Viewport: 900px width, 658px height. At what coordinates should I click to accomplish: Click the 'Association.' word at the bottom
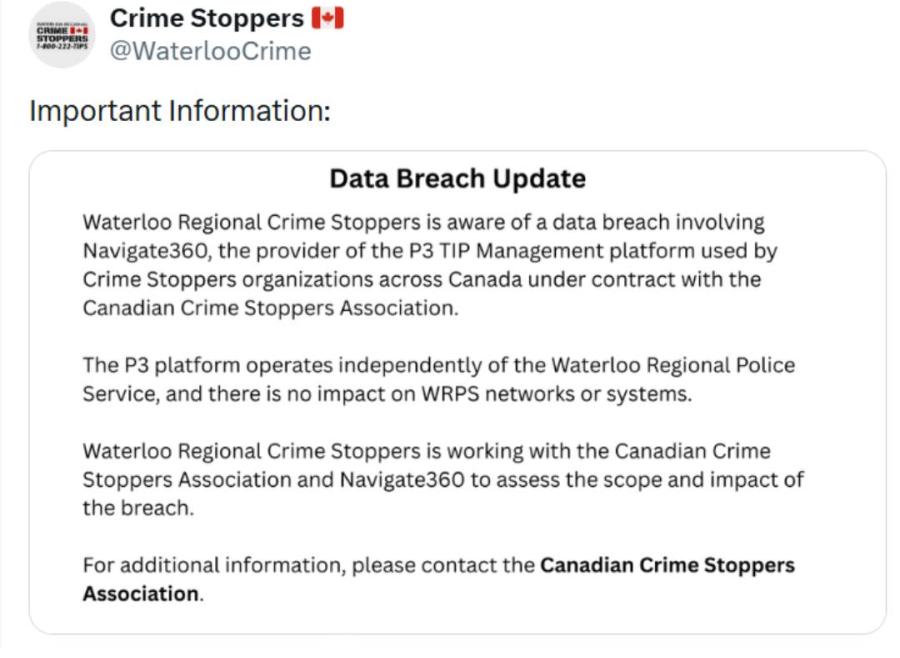click(143, 594)
